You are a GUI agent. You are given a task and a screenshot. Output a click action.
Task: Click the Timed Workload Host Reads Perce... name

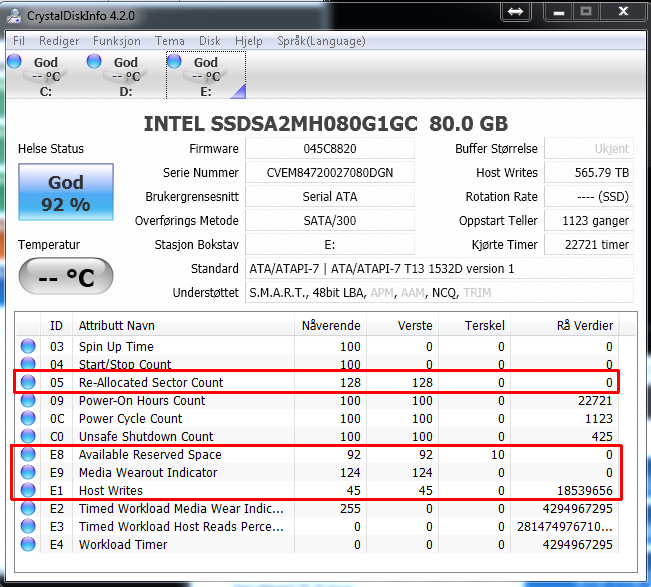[x=181, y=526]
